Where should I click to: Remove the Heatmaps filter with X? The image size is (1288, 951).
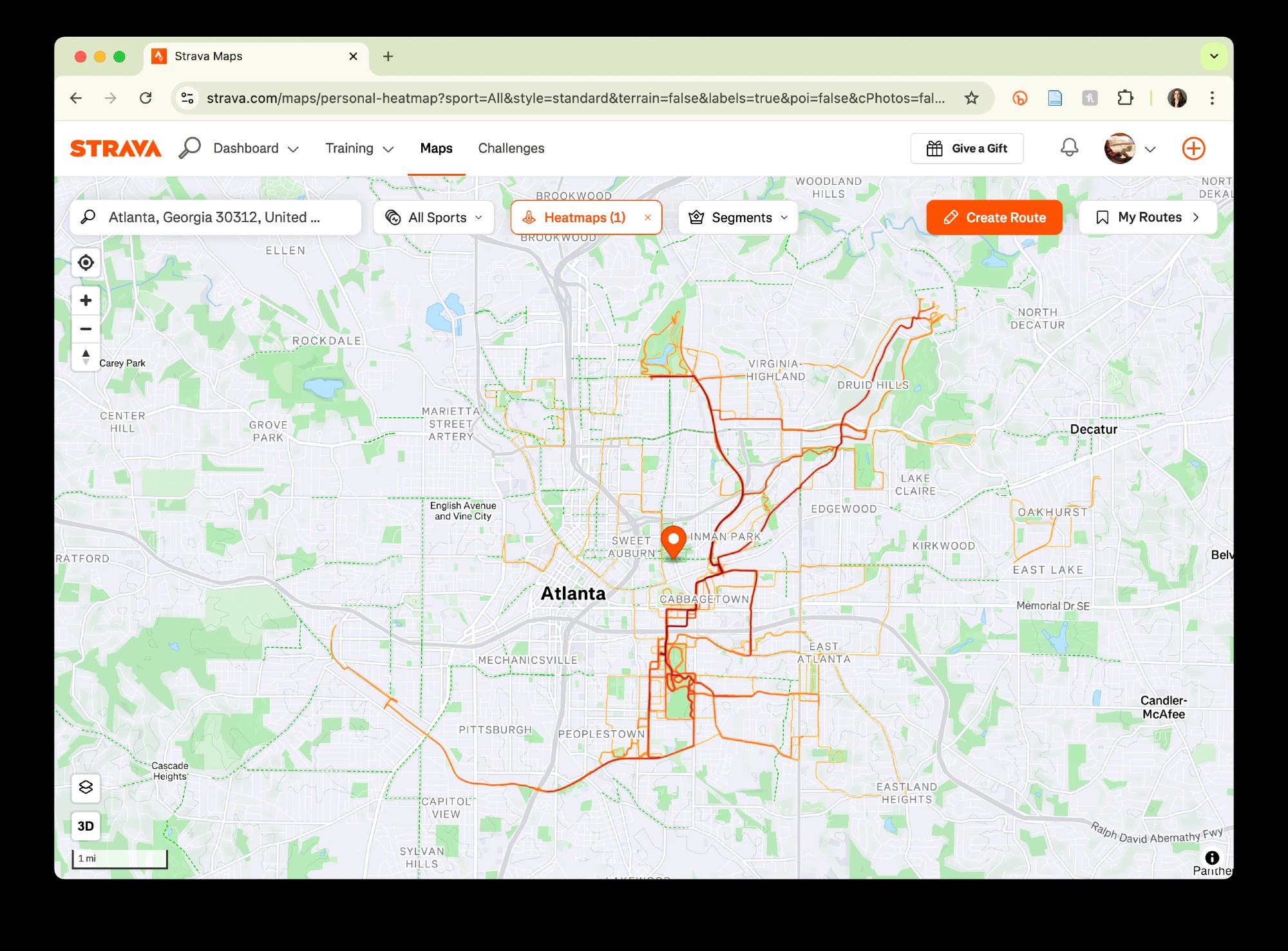point(648,218)
